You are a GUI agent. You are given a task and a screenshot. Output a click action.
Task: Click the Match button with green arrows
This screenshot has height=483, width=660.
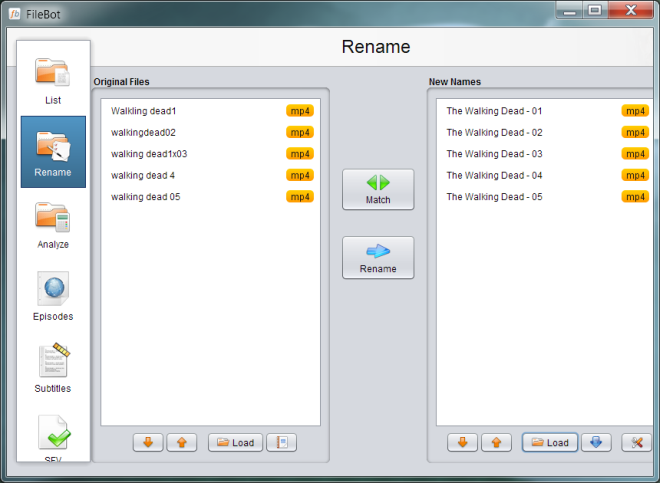pyautogui.click(x=377, y=189)
